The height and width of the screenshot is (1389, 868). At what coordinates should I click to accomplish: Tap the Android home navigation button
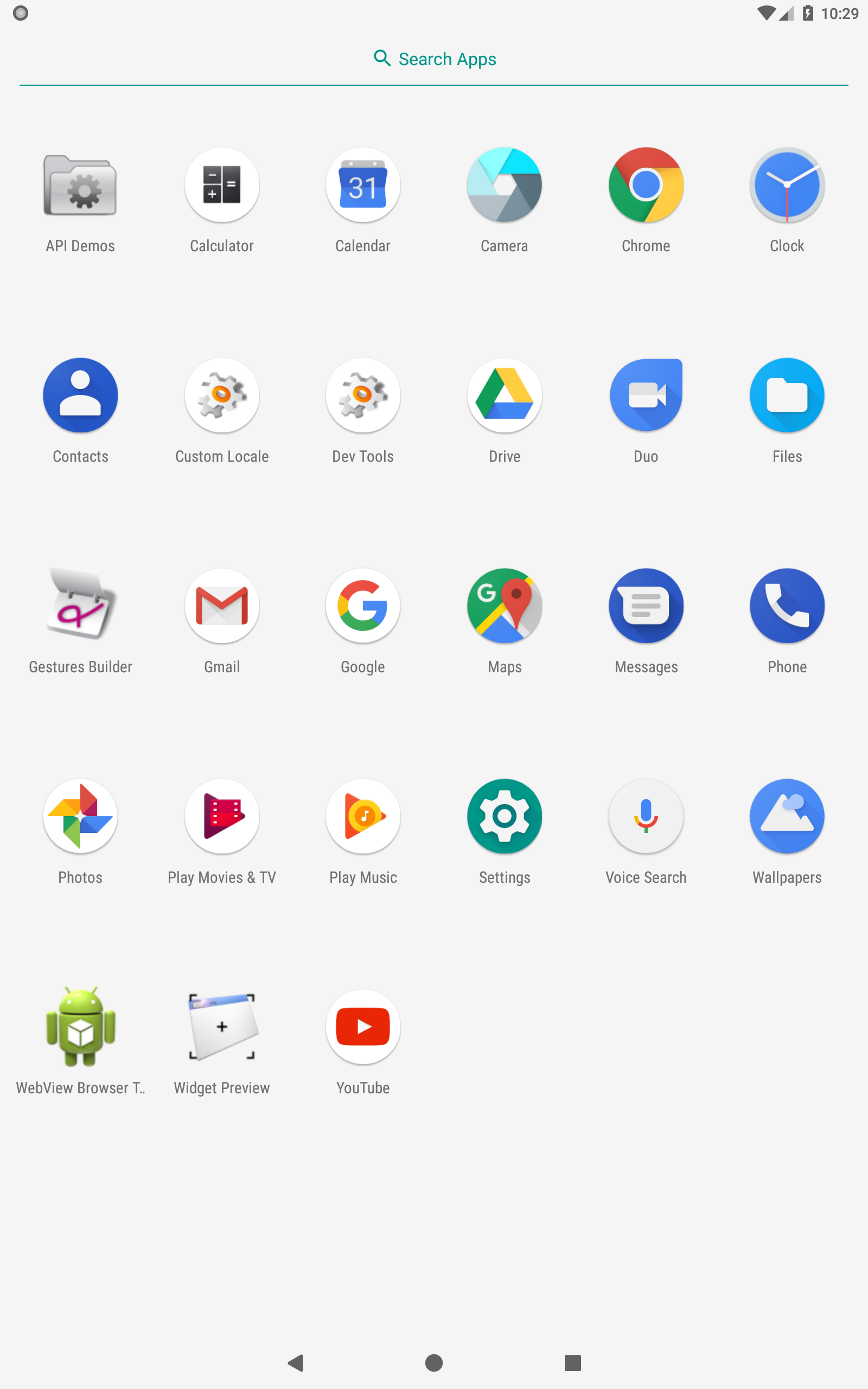pyautogui.click(x=434, y=1362)
